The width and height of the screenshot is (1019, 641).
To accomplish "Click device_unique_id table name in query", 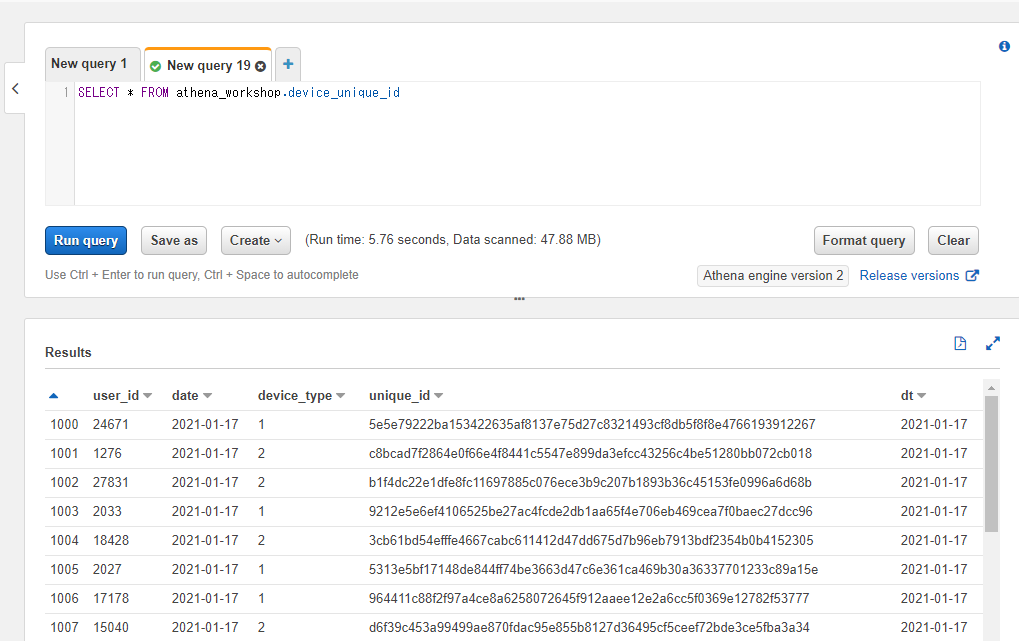I will coord(344,92).
